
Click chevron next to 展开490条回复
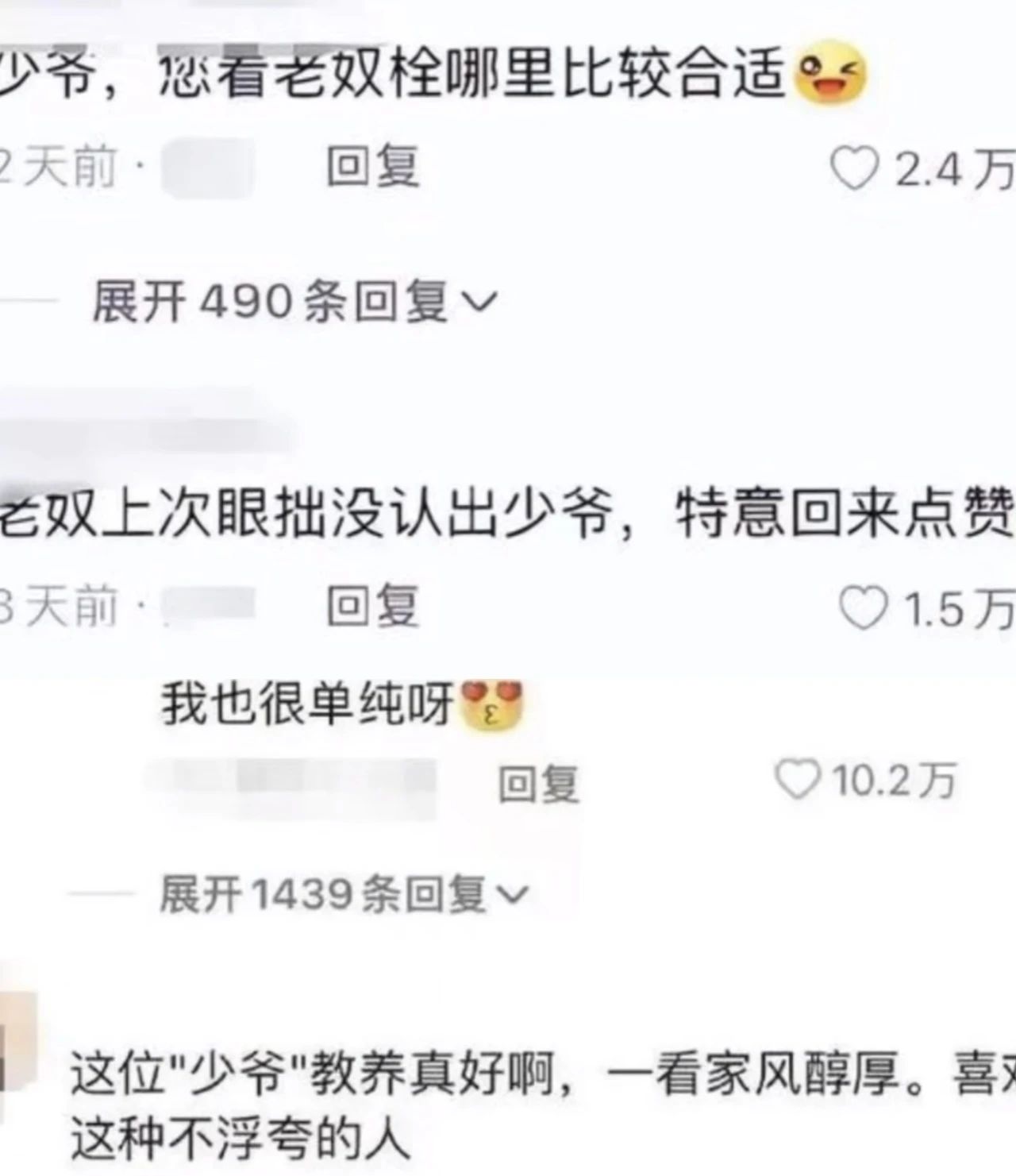click(479, 303)
